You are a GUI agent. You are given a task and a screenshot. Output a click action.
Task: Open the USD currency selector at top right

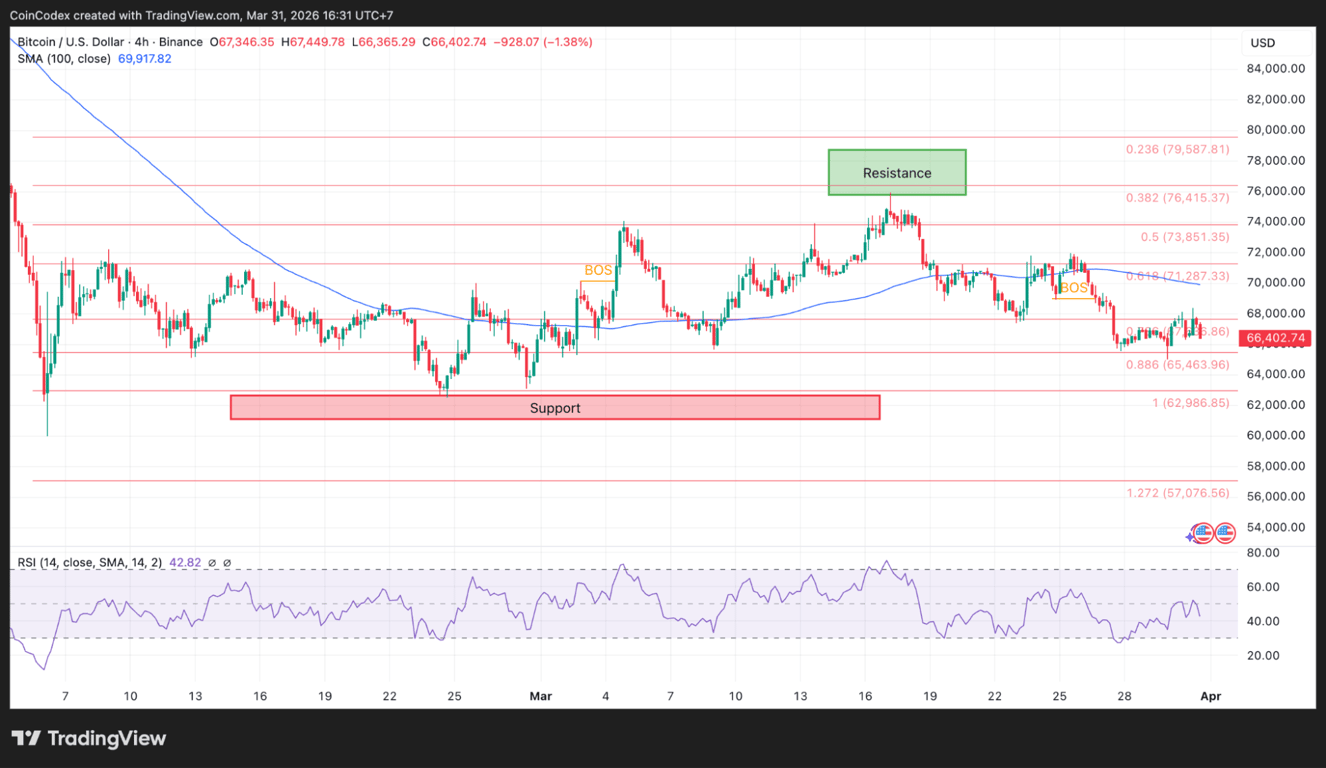pos(1263,42)
